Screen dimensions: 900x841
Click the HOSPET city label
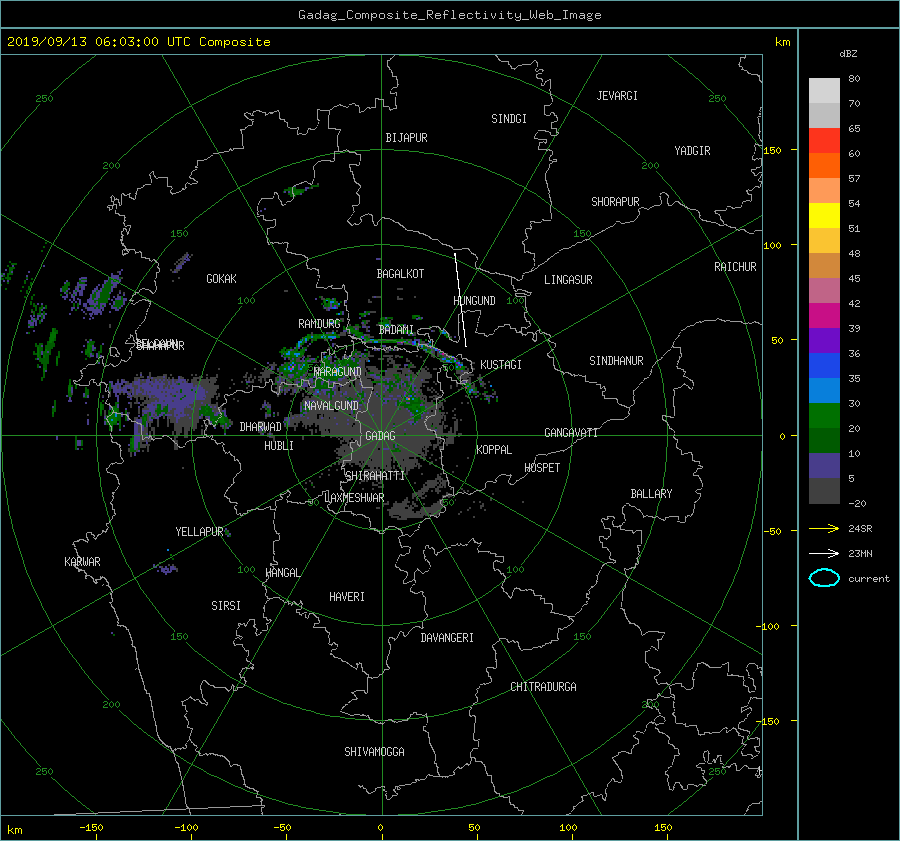coord(542,468)
